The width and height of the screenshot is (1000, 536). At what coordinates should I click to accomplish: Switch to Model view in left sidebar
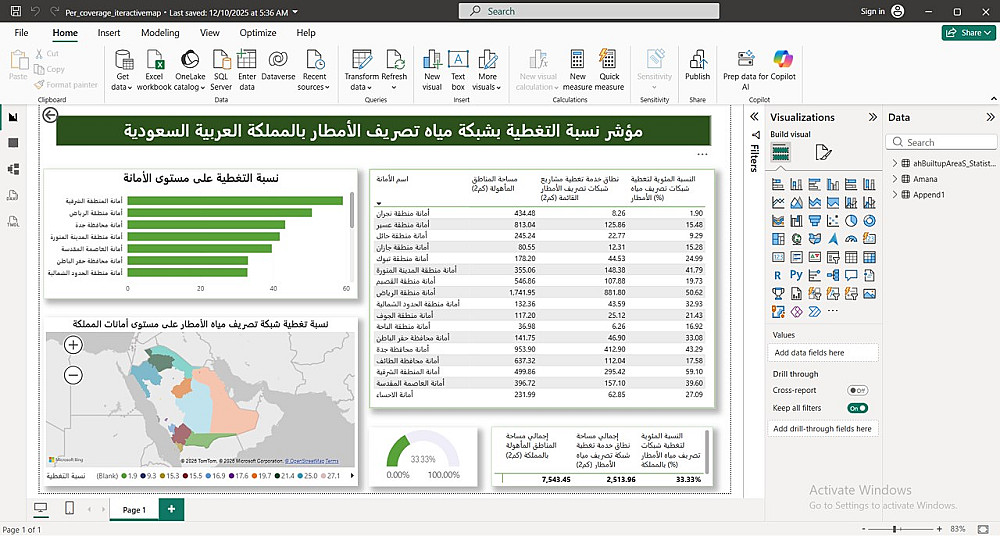click(13, 169)
